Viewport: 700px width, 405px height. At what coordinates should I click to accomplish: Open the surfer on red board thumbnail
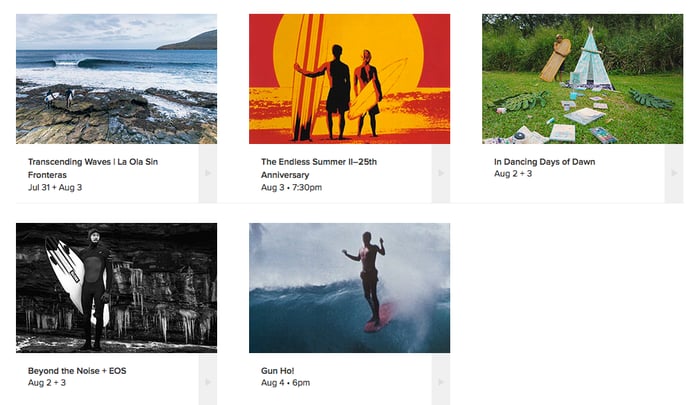point(349,288)
